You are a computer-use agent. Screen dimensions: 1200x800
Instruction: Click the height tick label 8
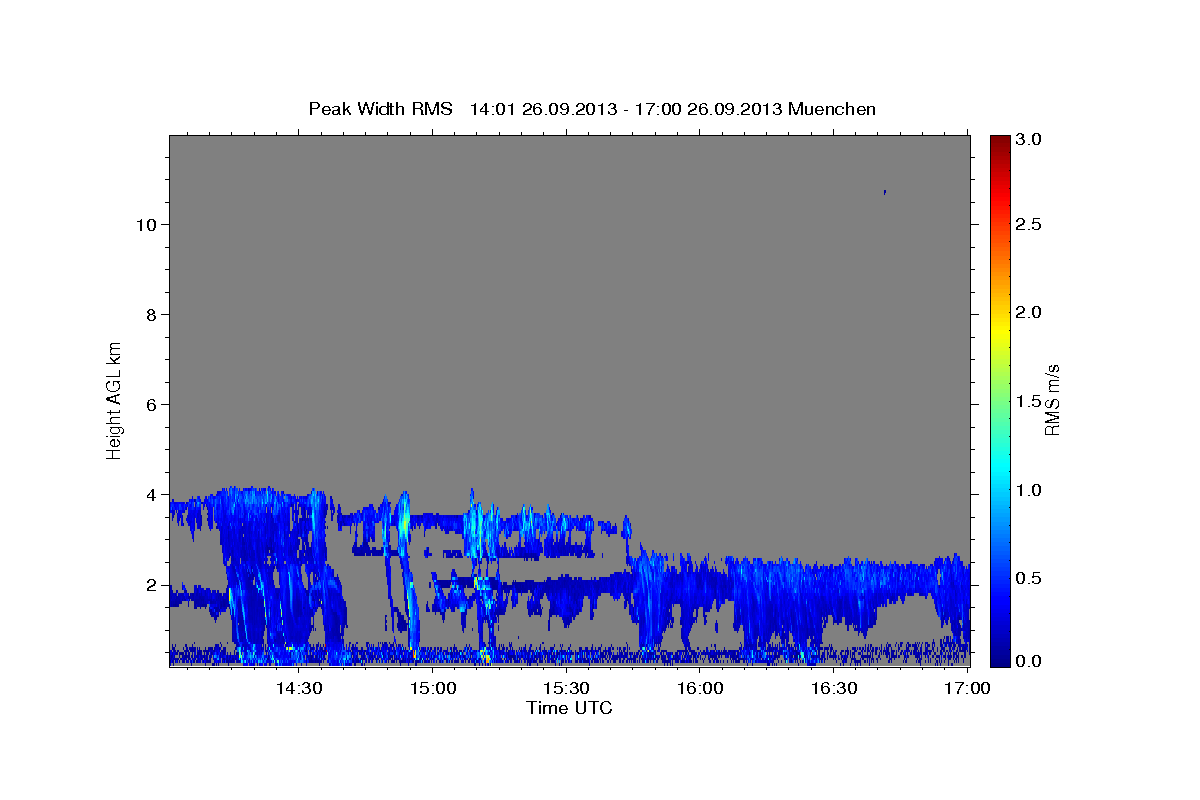click(x=149, y=315)
